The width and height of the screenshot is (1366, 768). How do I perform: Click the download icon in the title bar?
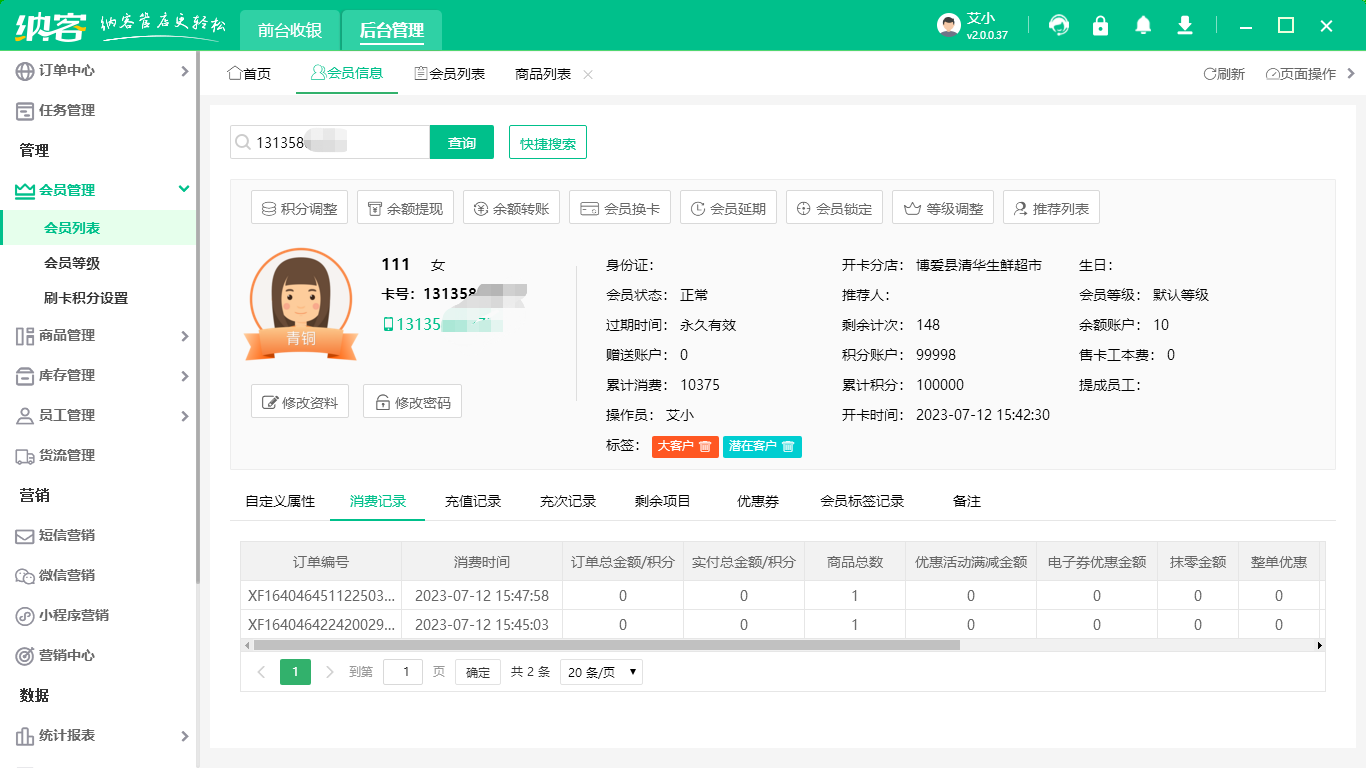[1185, 23]
